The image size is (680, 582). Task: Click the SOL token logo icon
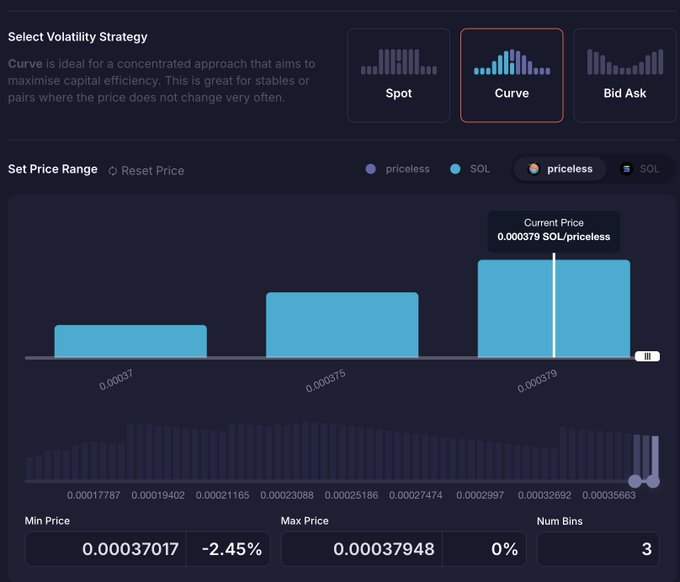click(x=626, y=169)
